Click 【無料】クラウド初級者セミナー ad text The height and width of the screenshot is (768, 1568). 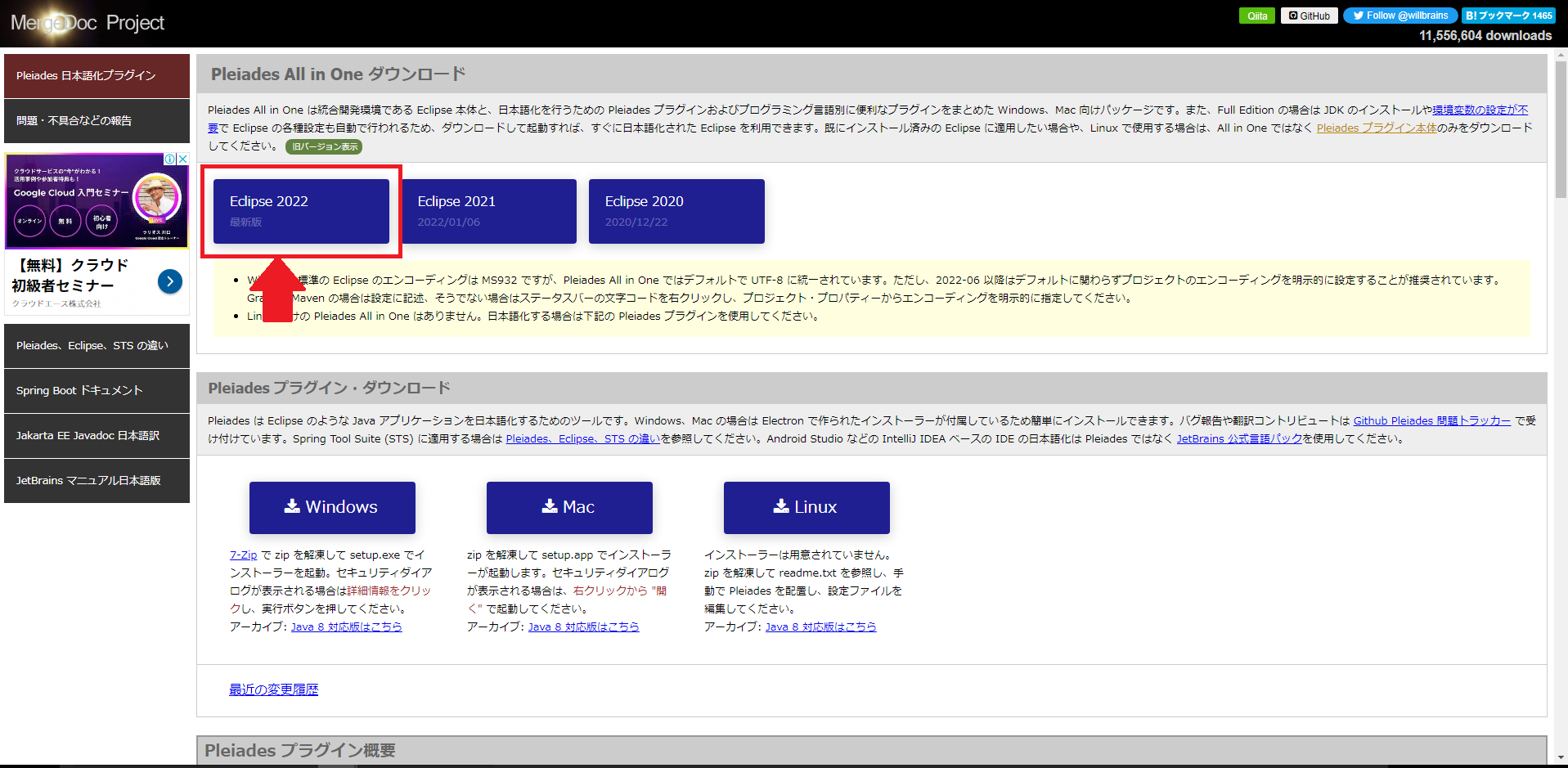(70, 275)
